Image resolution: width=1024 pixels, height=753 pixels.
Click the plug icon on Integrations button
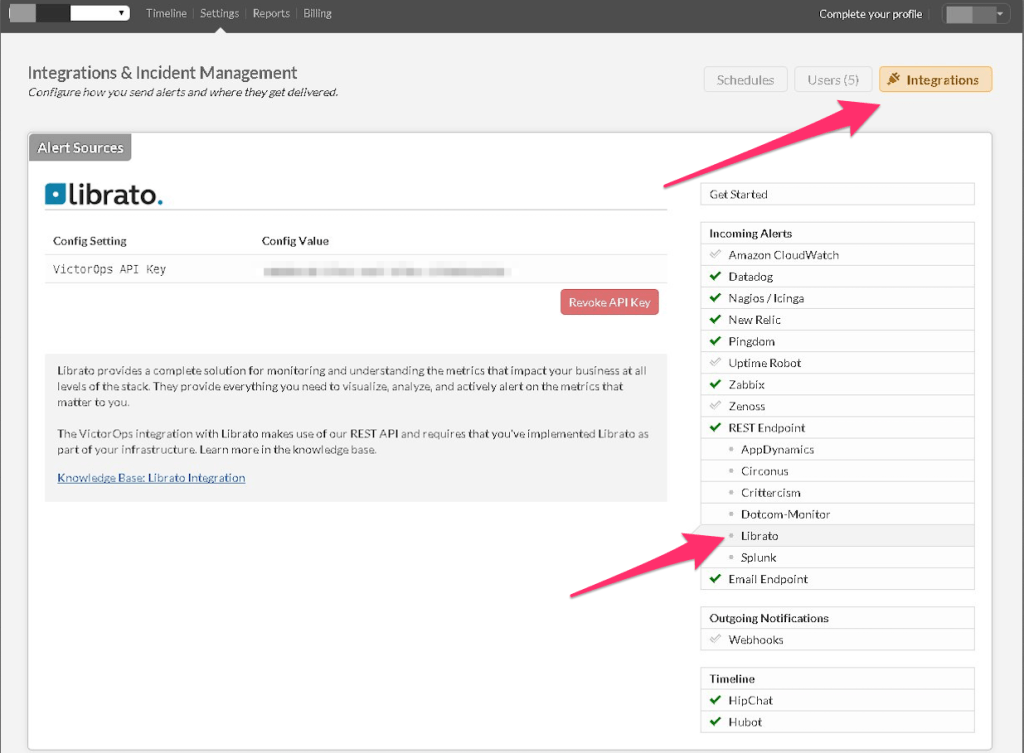point(894,80)
